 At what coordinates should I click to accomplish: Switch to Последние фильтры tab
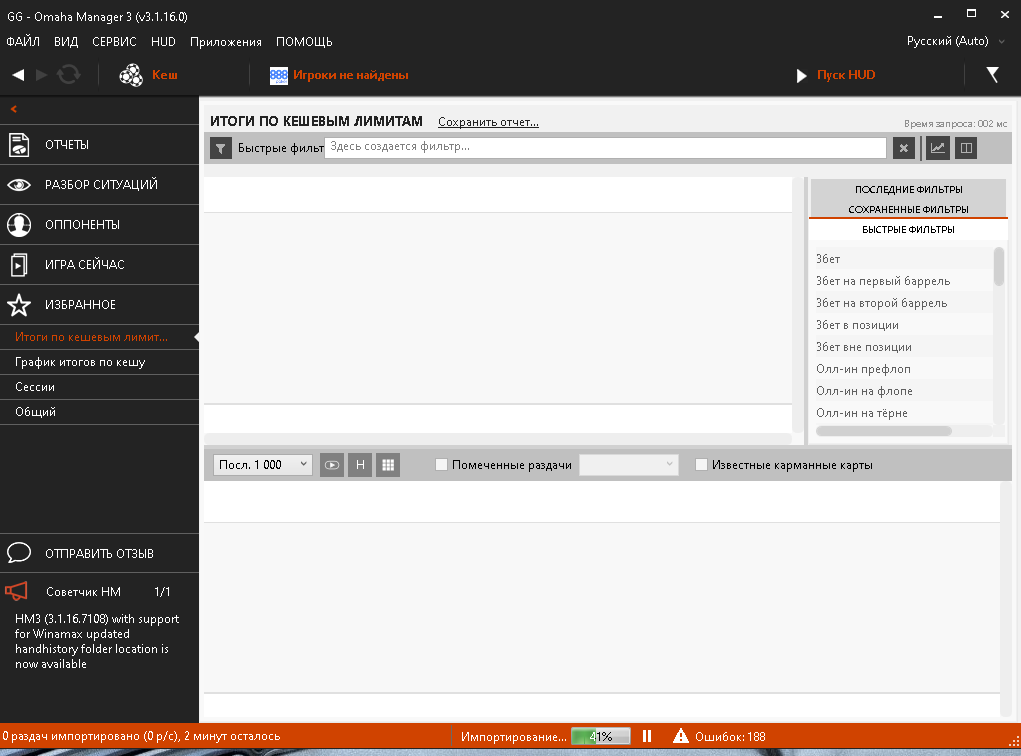click(x=908, y=189)
